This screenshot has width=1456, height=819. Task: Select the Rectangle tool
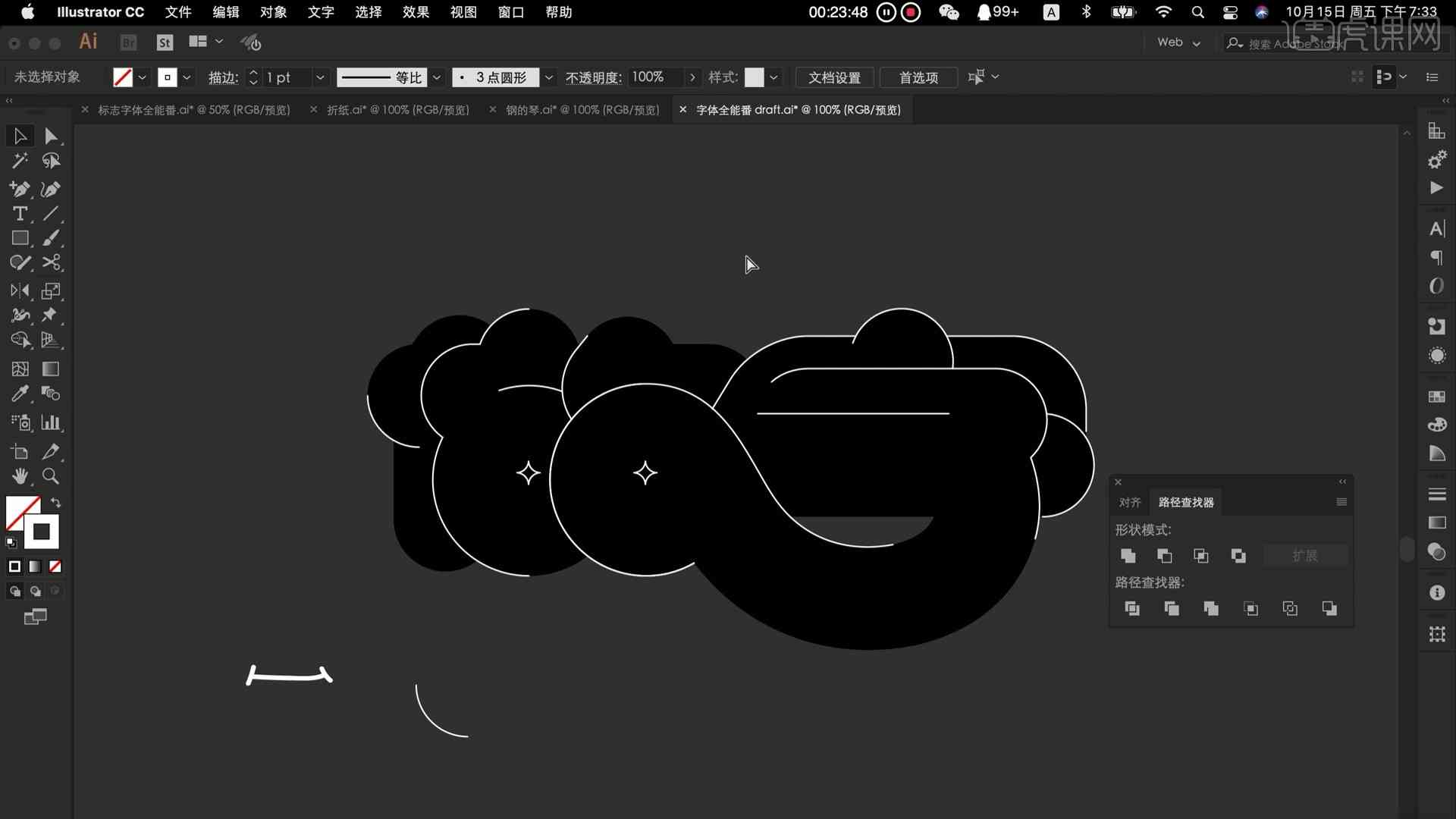(20, 238)
